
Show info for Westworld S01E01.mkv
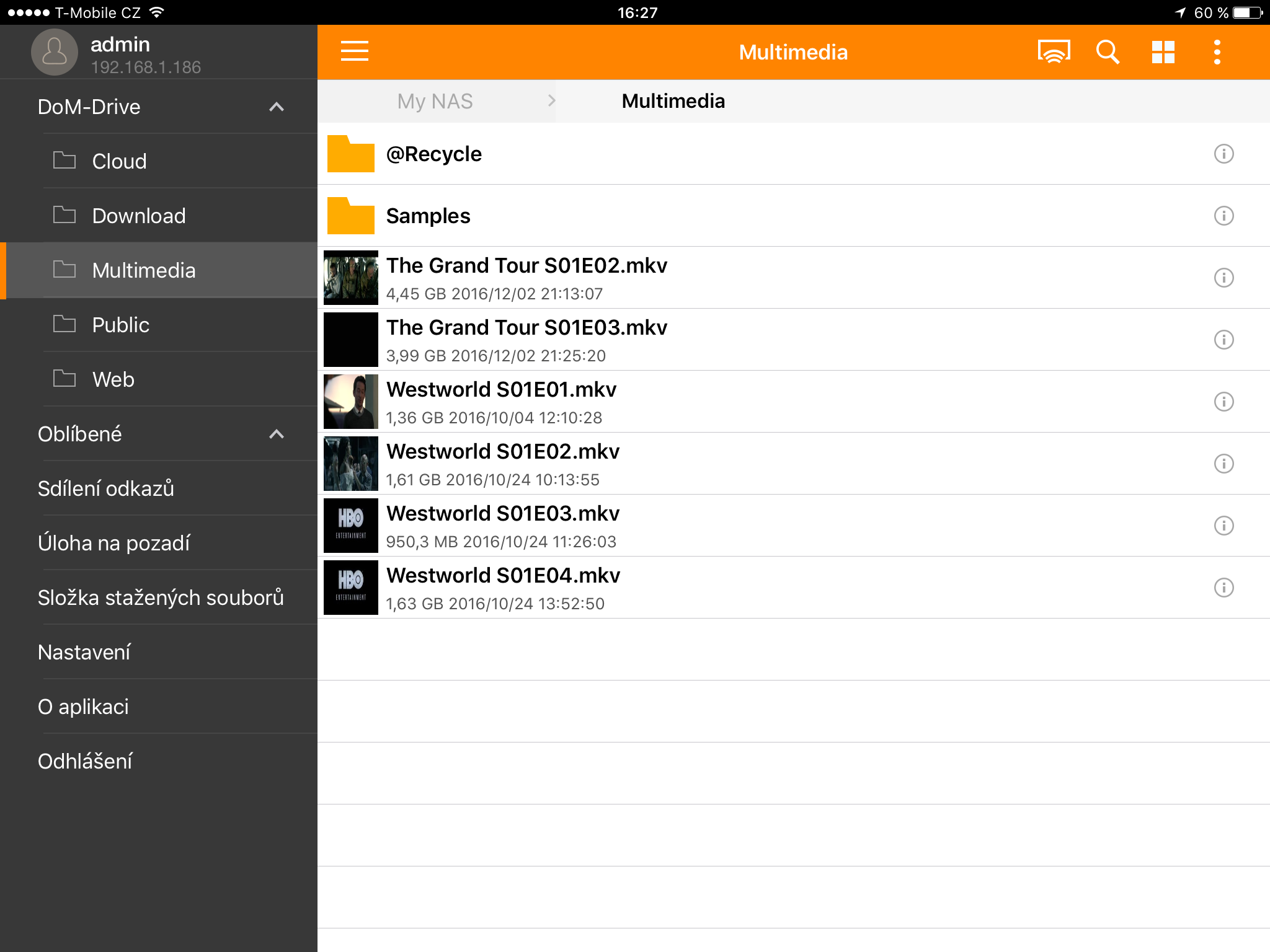click(x=1223, y=402)
